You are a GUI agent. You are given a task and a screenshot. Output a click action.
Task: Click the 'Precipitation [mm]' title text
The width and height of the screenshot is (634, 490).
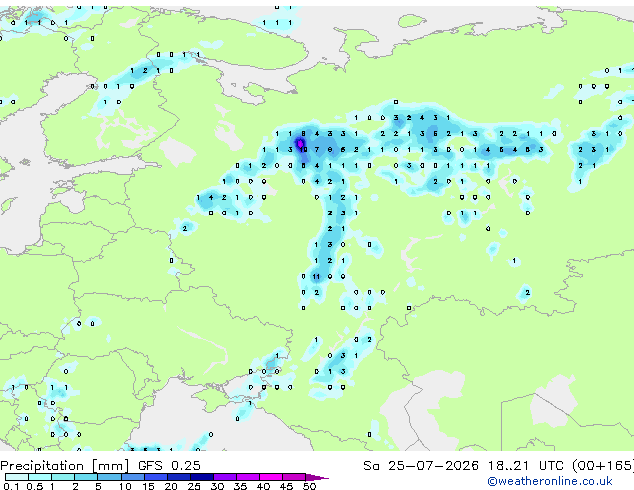64,466
